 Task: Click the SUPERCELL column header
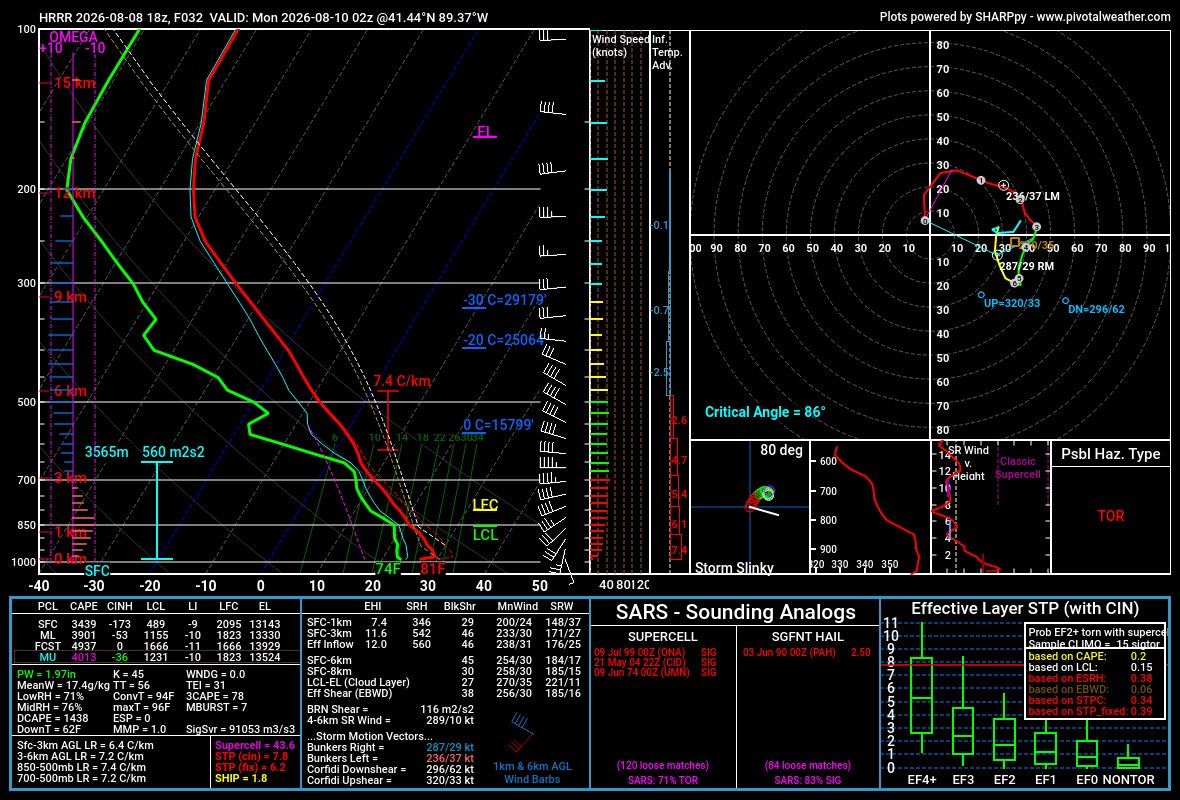(x=663, y=637)
